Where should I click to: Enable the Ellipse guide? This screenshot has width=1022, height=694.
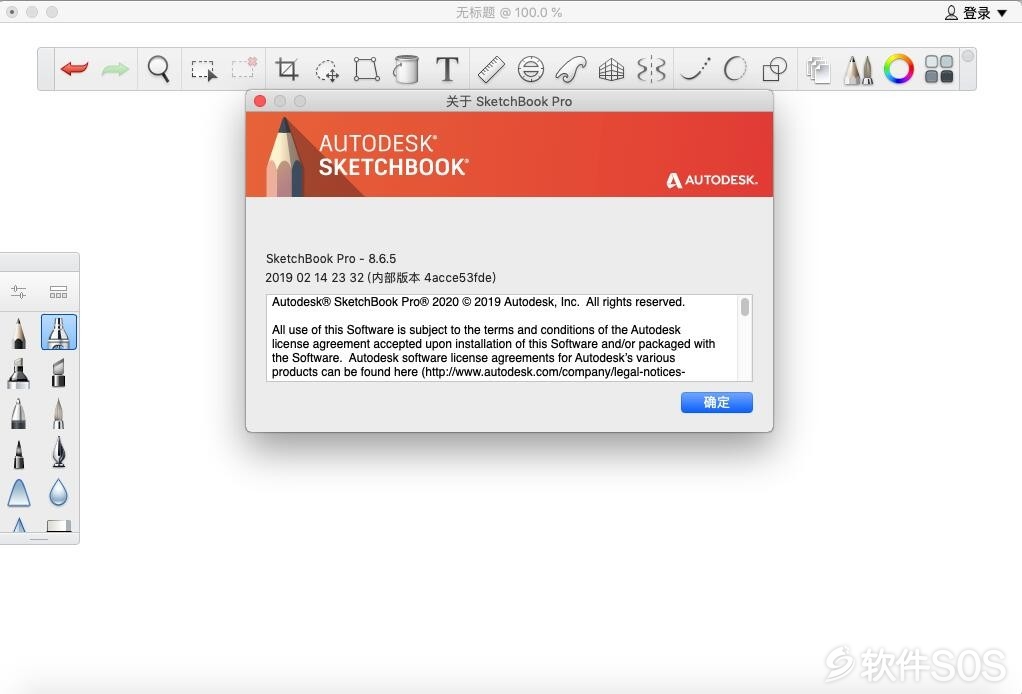click(x=531, y=69)
